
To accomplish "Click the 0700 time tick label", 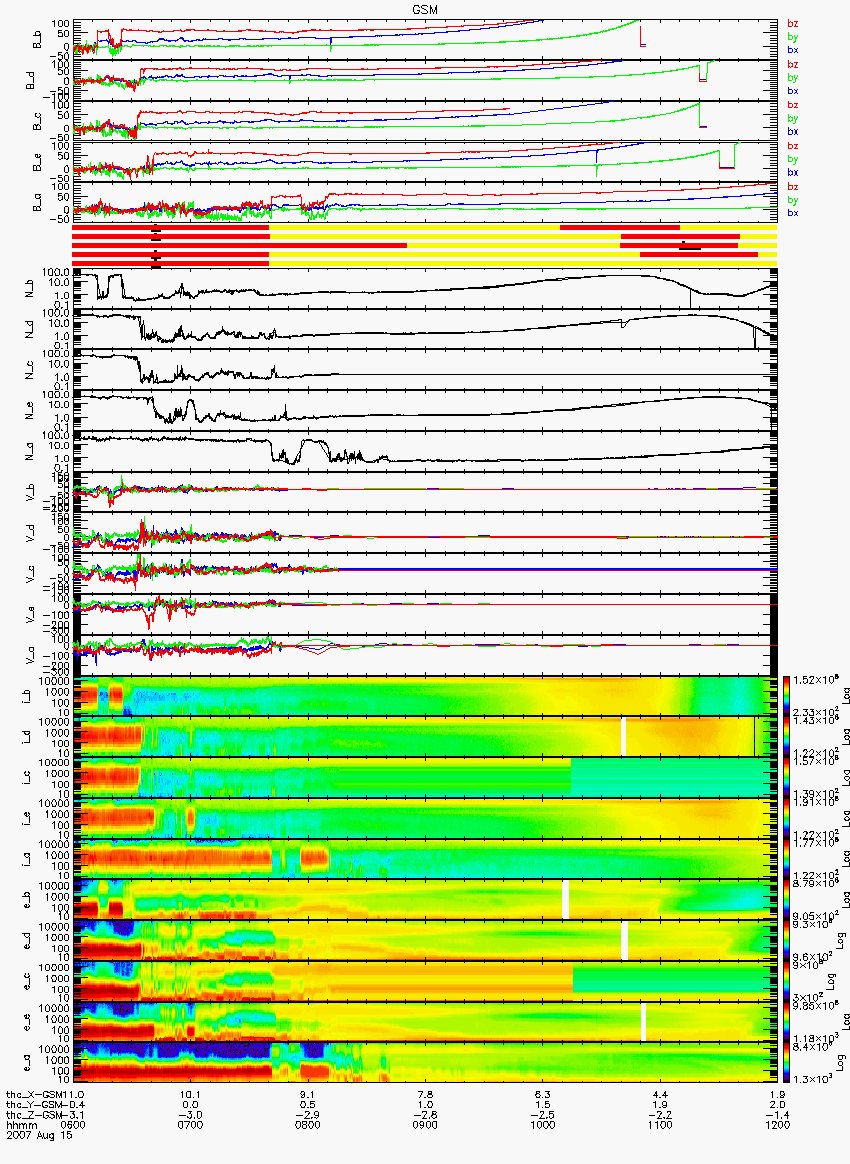I will pyautogui.click(x=190, y=1125).
